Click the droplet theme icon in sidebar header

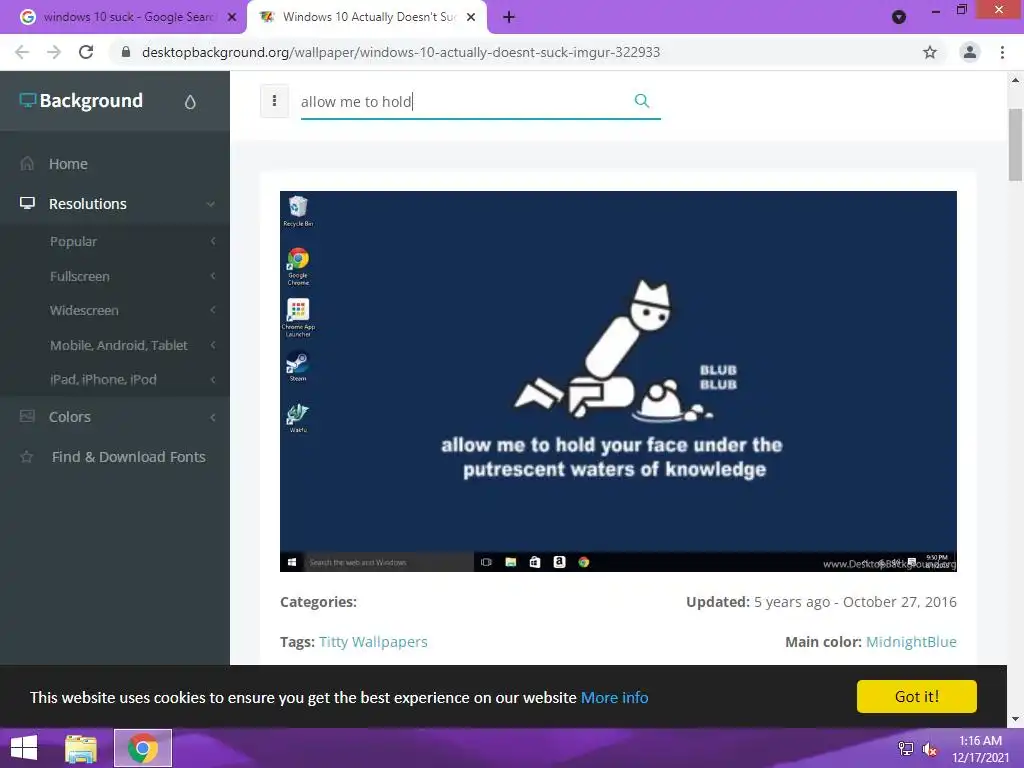point(190,102)
